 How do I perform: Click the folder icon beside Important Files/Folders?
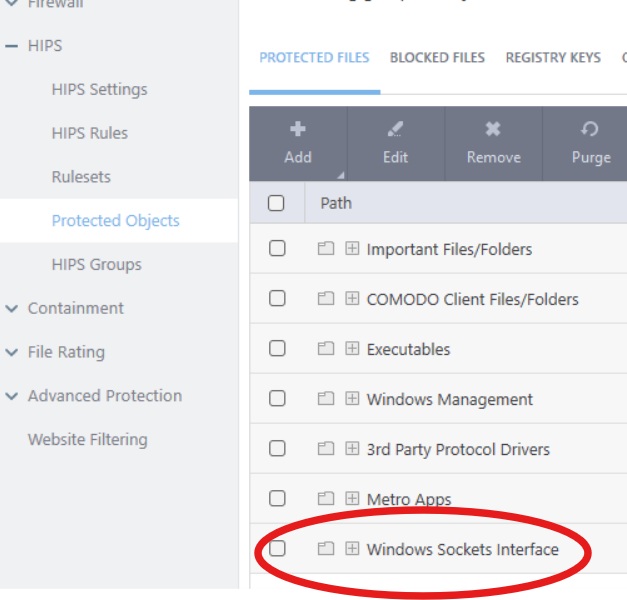point(325,249)
